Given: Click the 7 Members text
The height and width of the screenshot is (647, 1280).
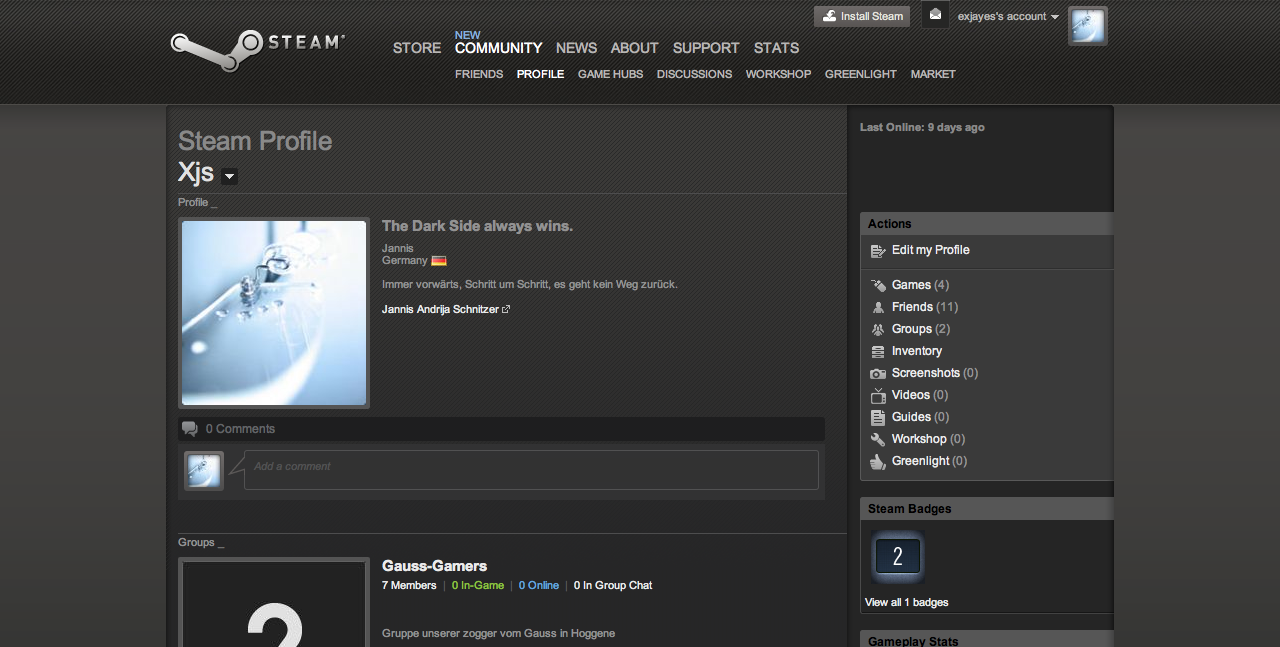Looking at the screenshot, I should (409, 586).
